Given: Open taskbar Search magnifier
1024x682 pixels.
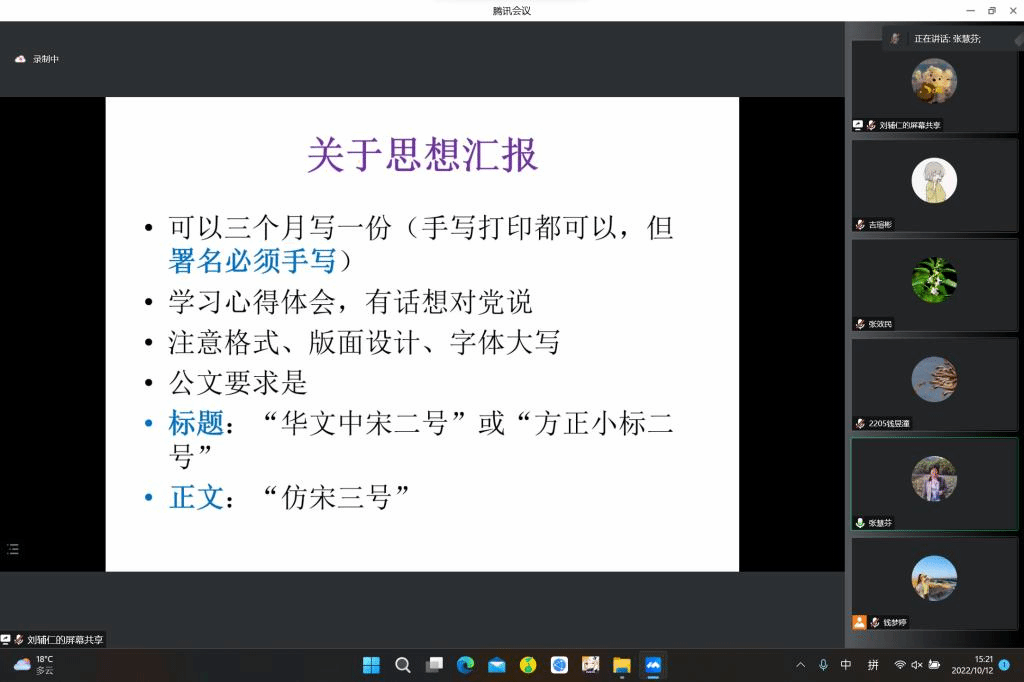Looking at the screenshot, I should click(402, 665).
